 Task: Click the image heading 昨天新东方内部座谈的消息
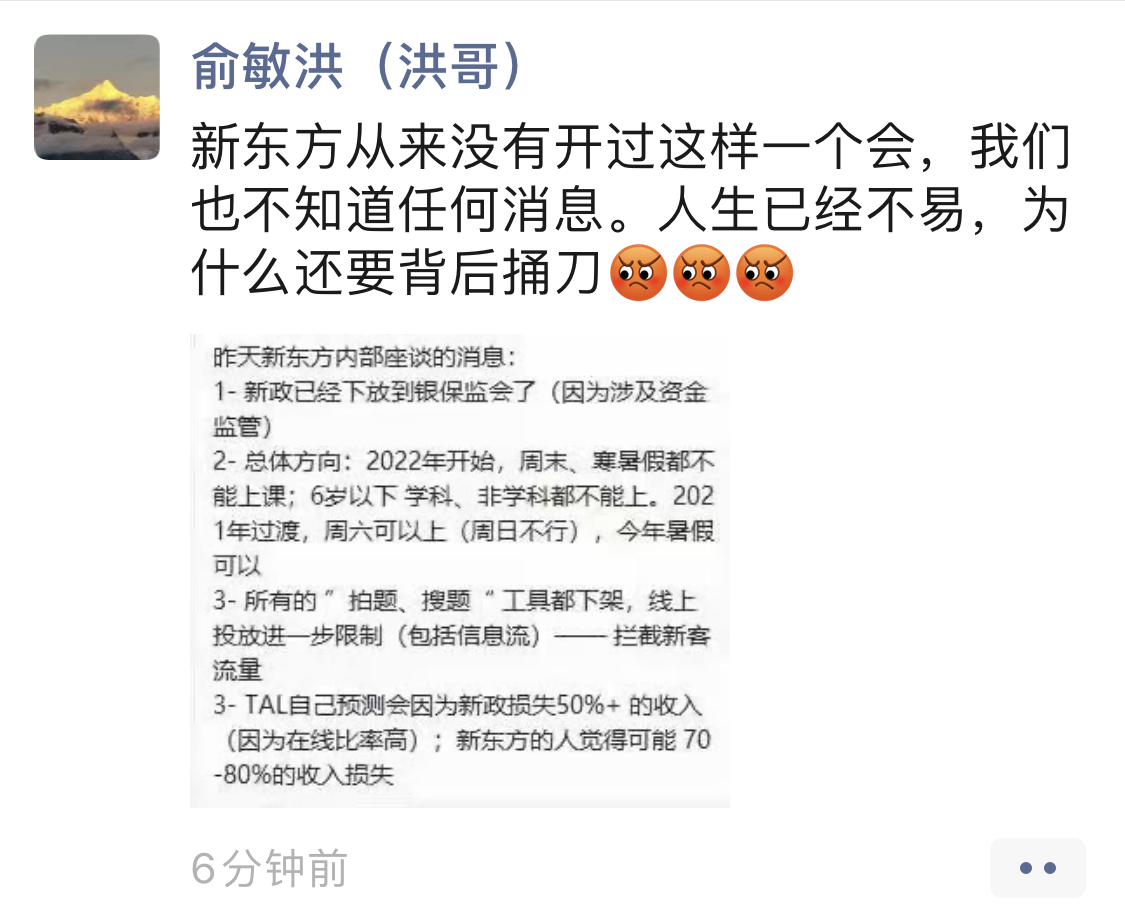[364, 357]
